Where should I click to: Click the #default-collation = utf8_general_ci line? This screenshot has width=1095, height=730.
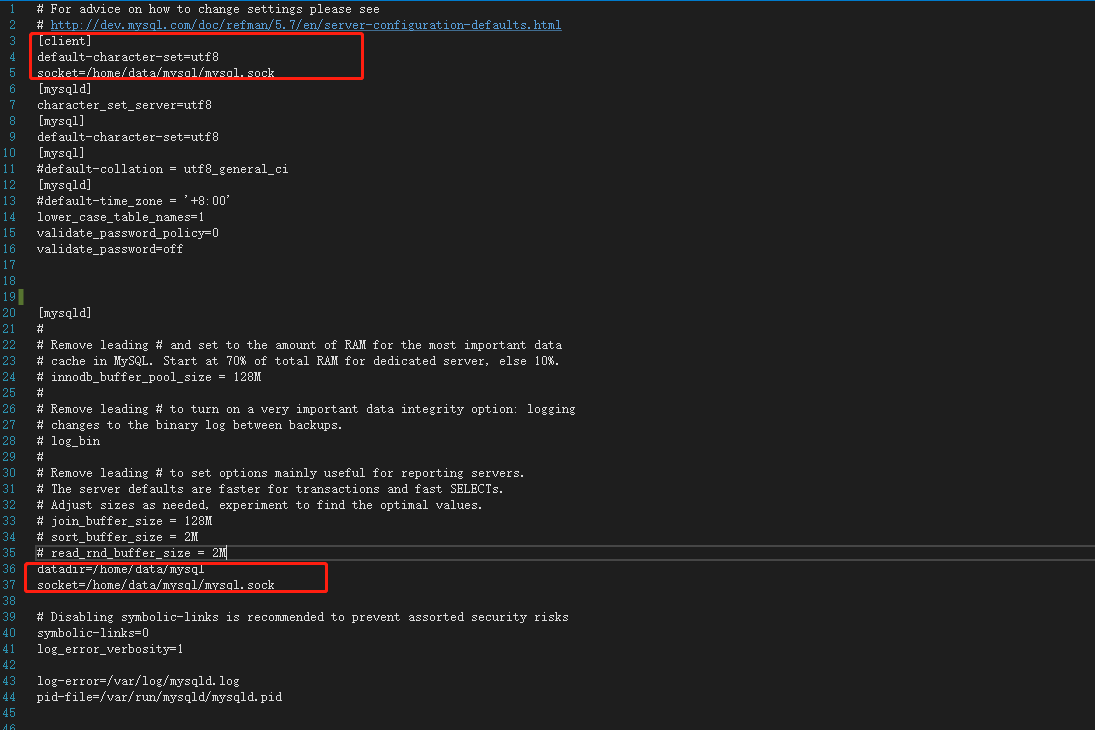(163, 170)
